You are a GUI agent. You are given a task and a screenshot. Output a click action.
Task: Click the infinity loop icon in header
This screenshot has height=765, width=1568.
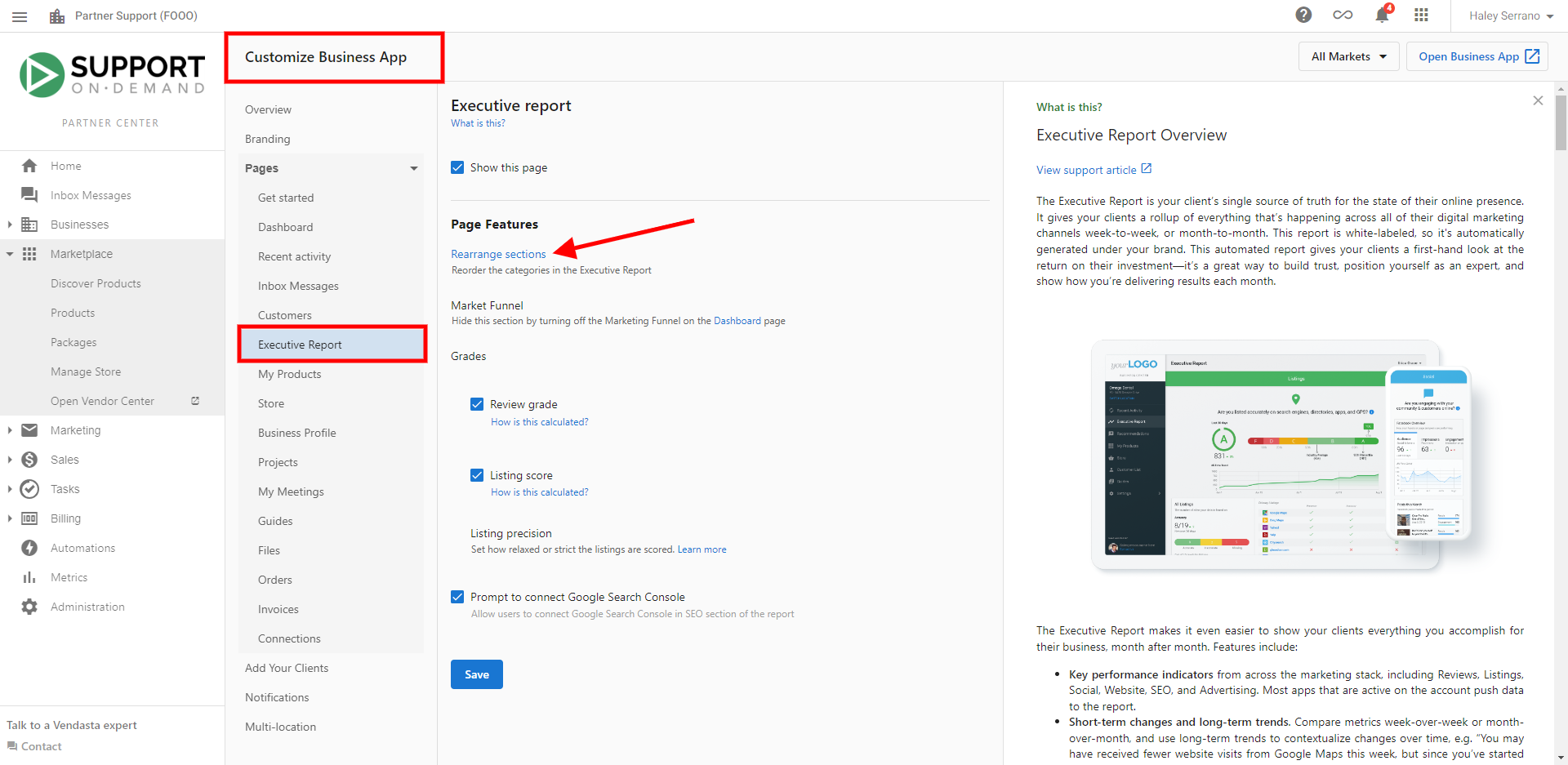(x=1343, y=15)
